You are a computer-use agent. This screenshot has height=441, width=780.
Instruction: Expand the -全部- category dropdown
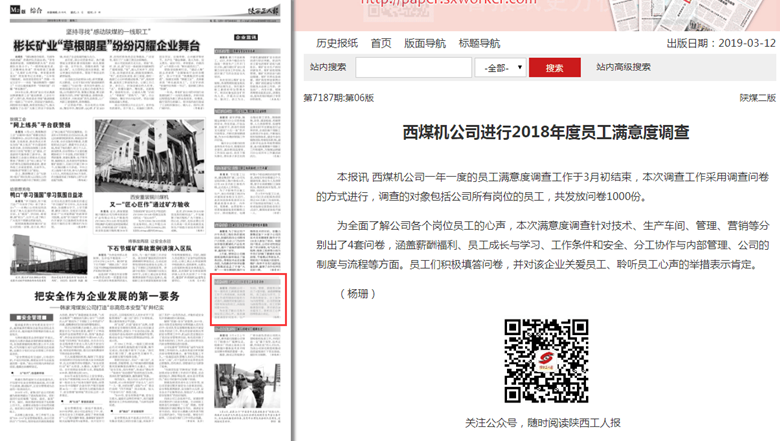tap(500, 67)
